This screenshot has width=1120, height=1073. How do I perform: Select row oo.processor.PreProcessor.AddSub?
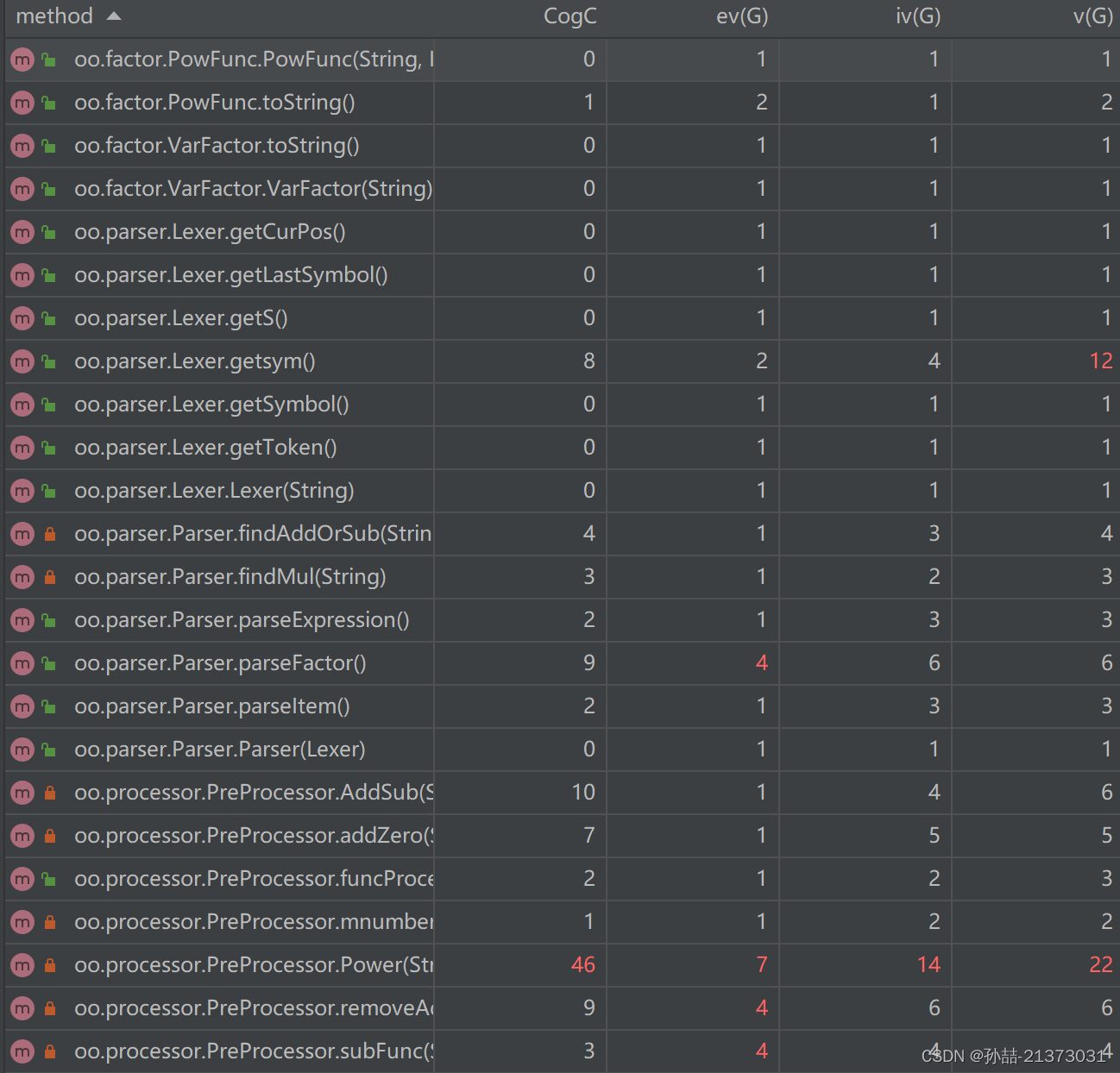click(562, 793)
